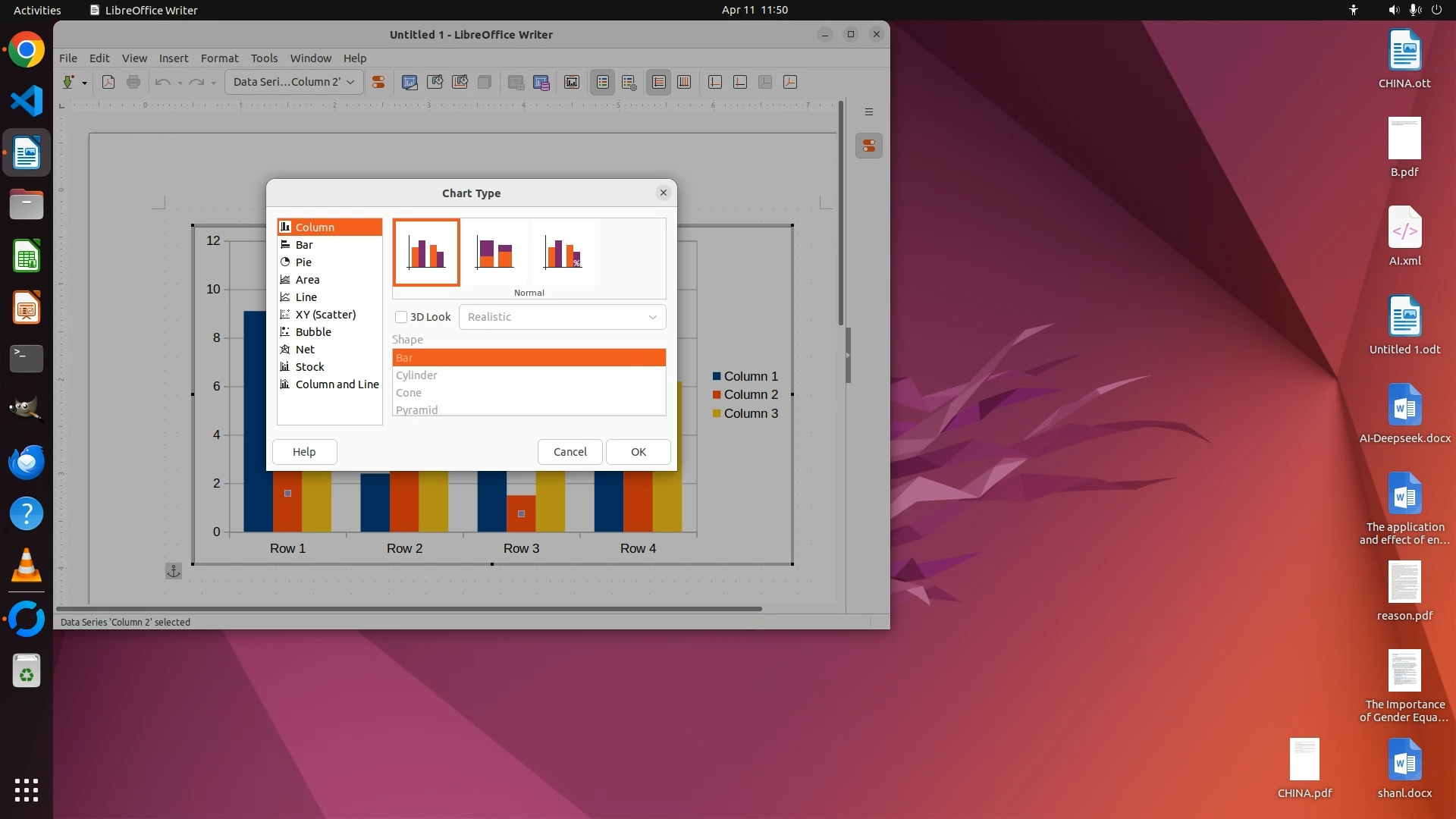The height and width of the screenshot is (819, 1456).
Task: Select the Pie chart type
Action: 303,262
